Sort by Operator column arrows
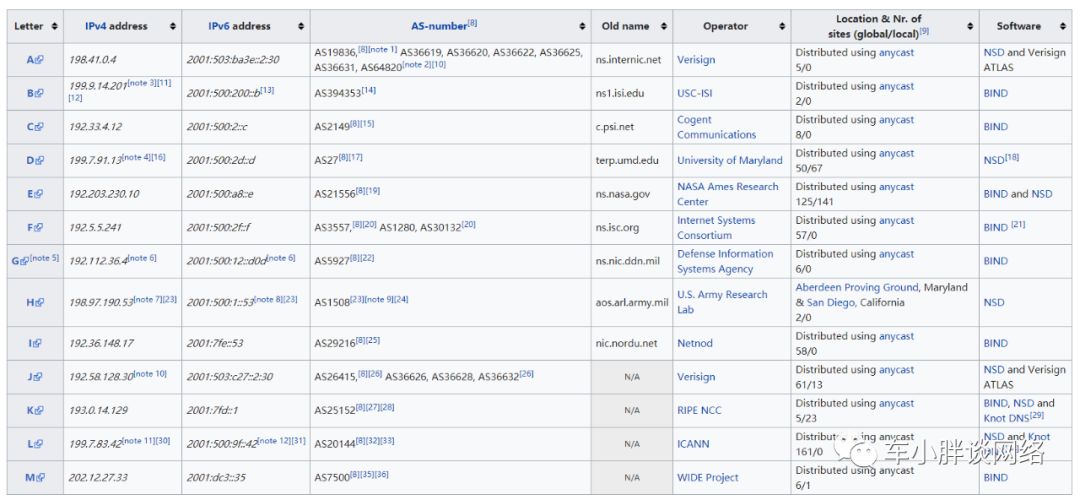 [x=782, y=26]
